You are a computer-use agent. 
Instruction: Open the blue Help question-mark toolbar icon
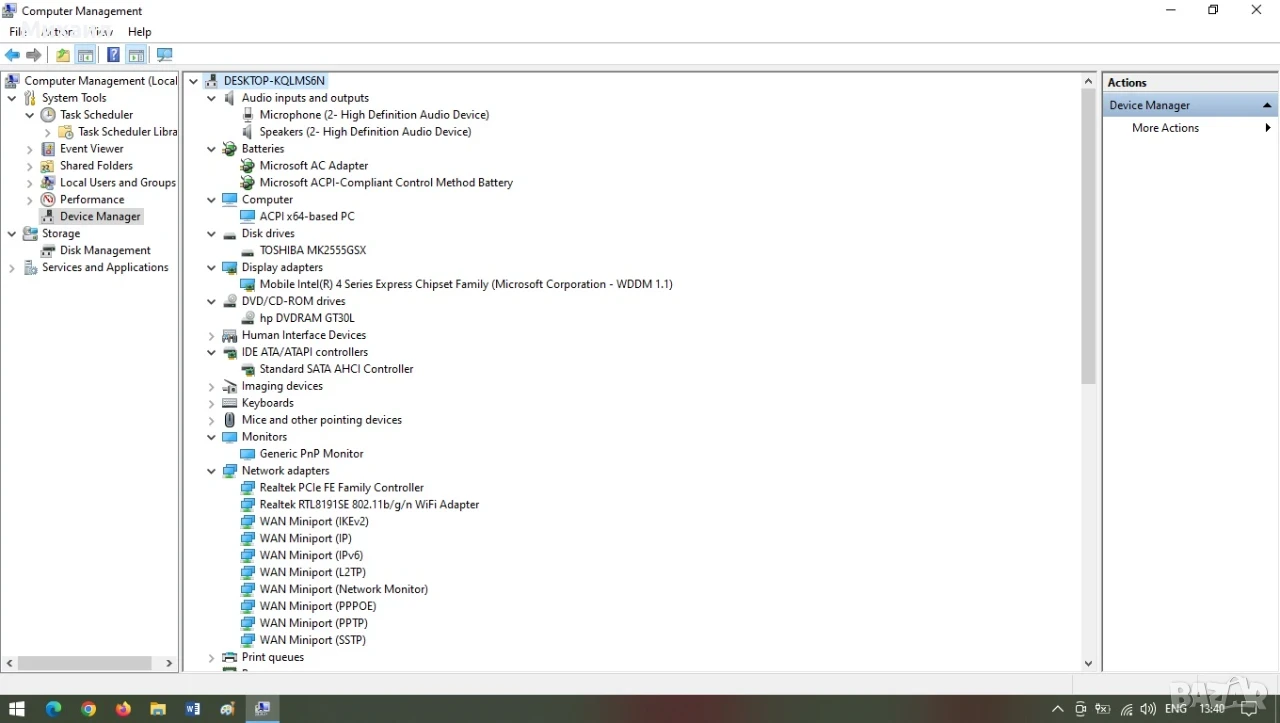(113, 55)
